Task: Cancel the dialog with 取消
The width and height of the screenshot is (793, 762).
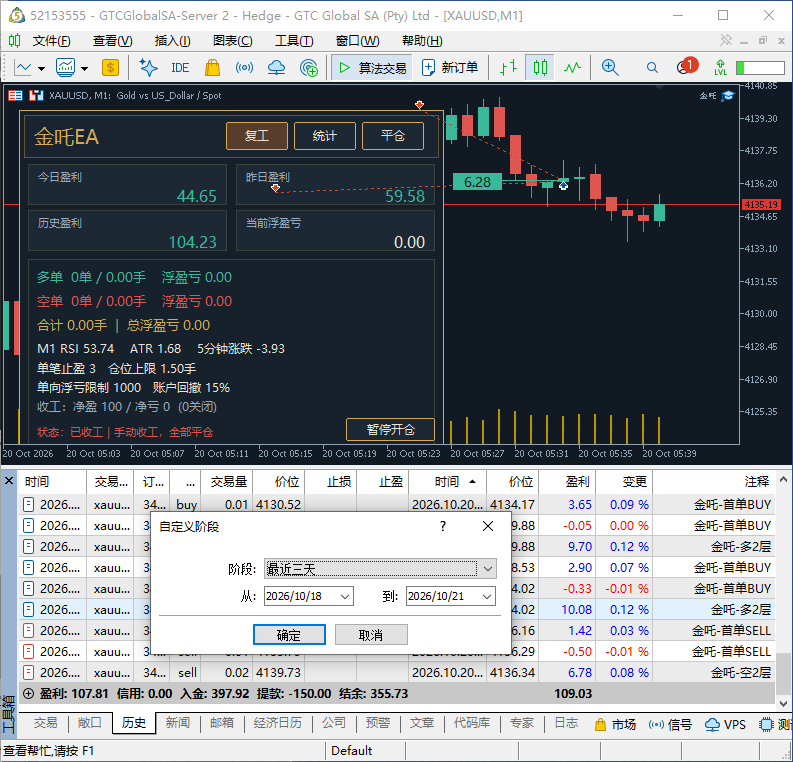Action: [x=371, y=635]
